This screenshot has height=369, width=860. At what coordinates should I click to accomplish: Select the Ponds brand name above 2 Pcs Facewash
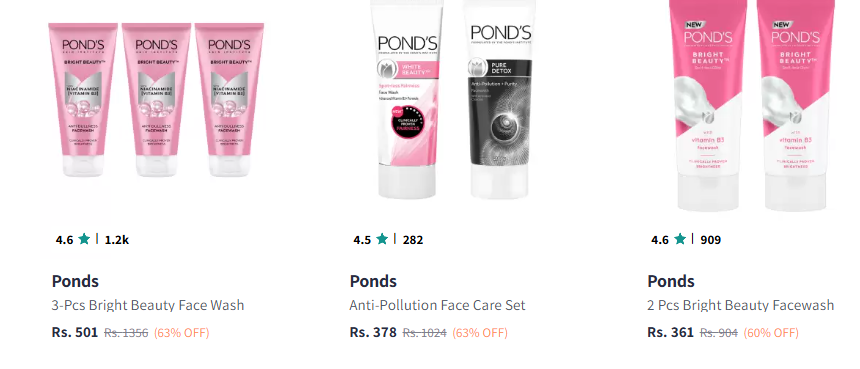[671, 281]
